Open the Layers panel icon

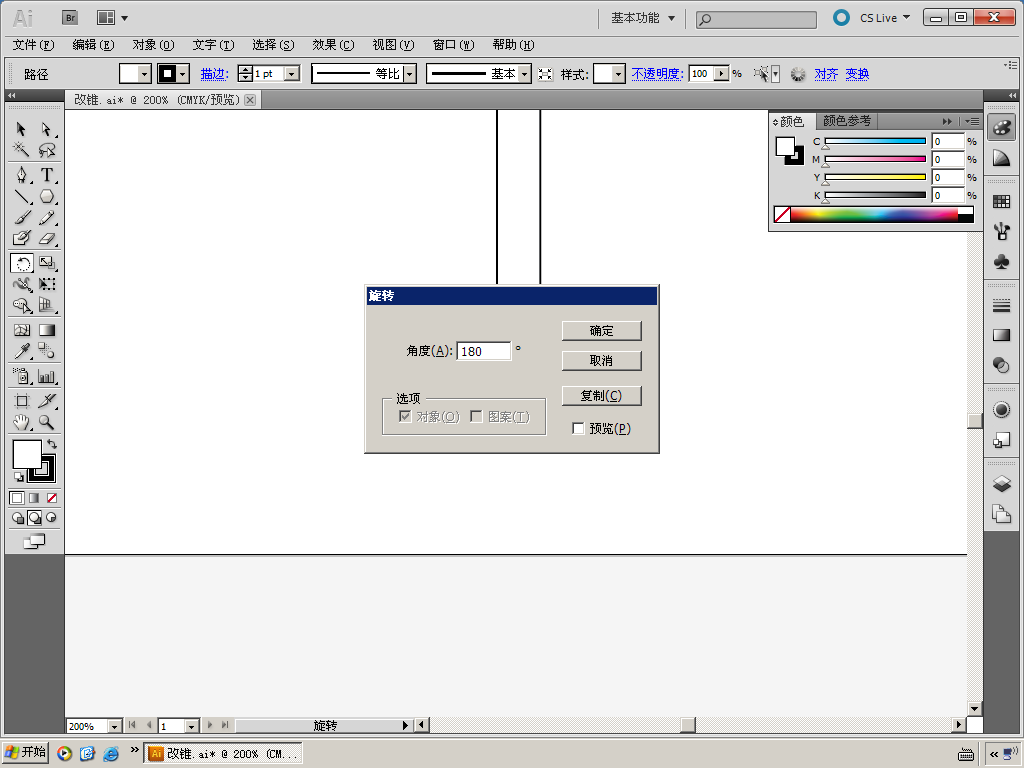(x=1001, y=484)
